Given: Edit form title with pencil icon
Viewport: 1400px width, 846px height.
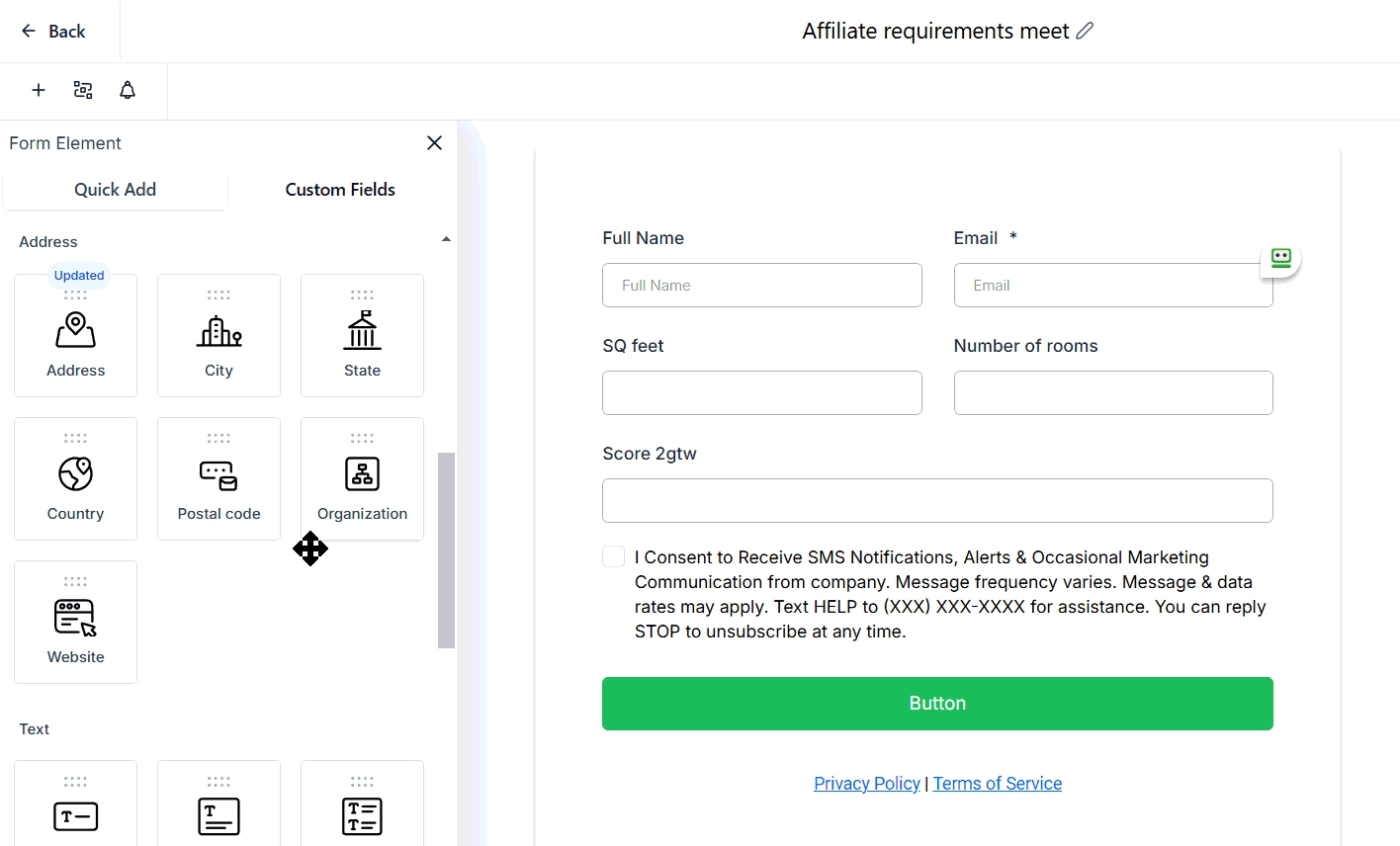Looking at the screenshot, I should (x=1085, y=31).
